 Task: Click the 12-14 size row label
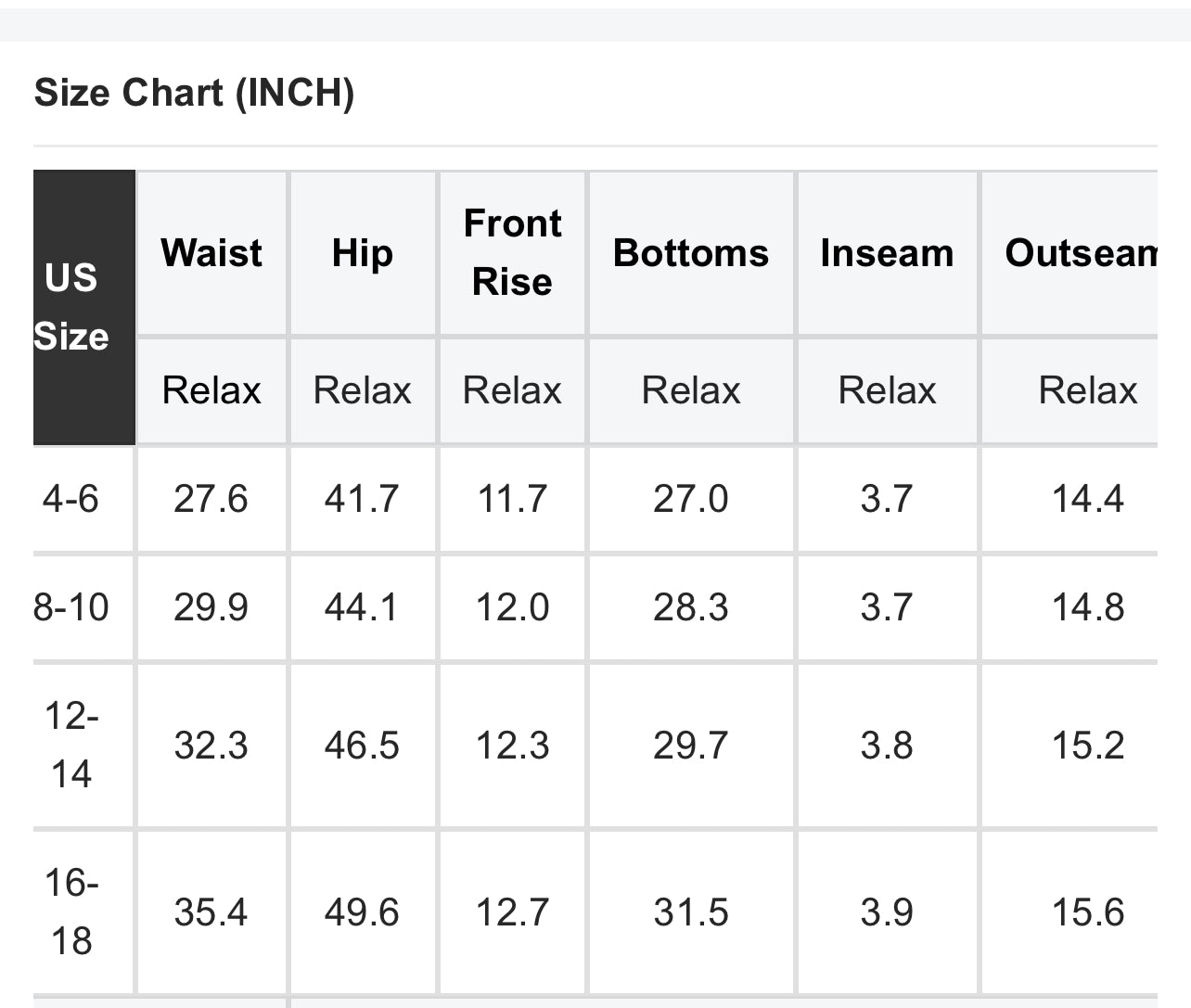71,745
